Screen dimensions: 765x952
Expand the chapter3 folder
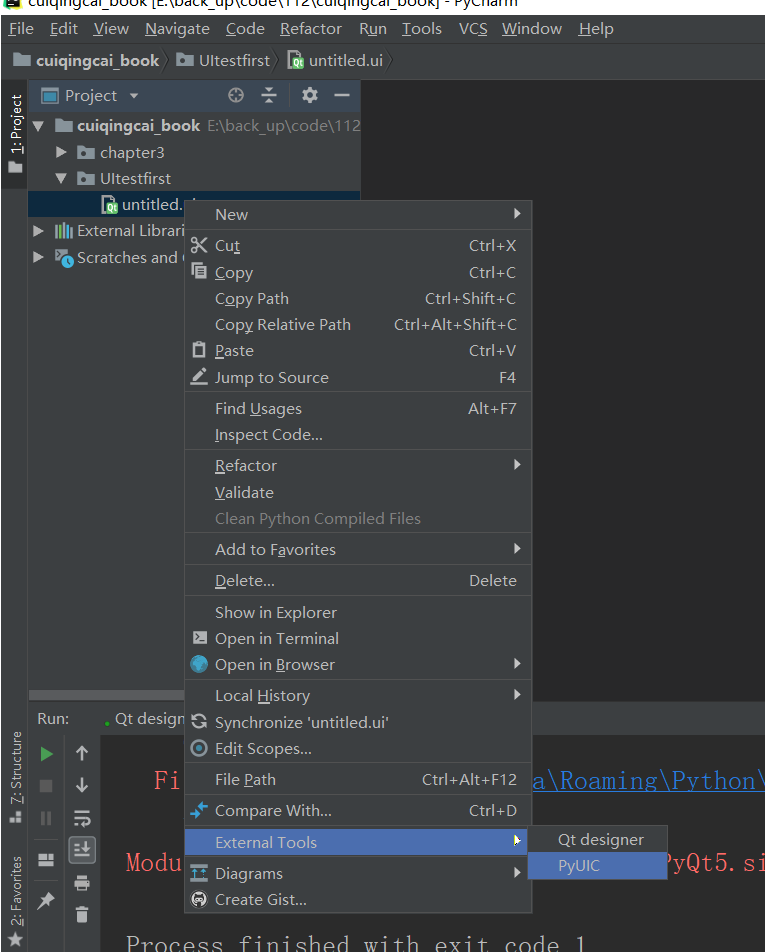point(61,152)
